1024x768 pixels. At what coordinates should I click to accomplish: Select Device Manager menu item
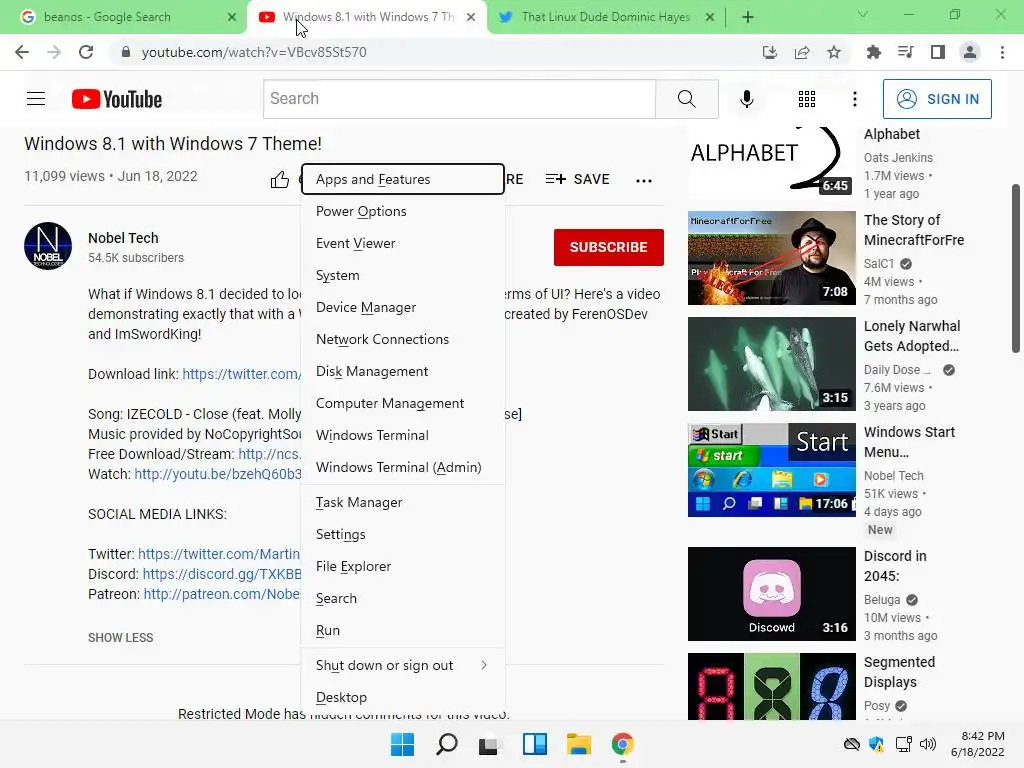[402, 307]
